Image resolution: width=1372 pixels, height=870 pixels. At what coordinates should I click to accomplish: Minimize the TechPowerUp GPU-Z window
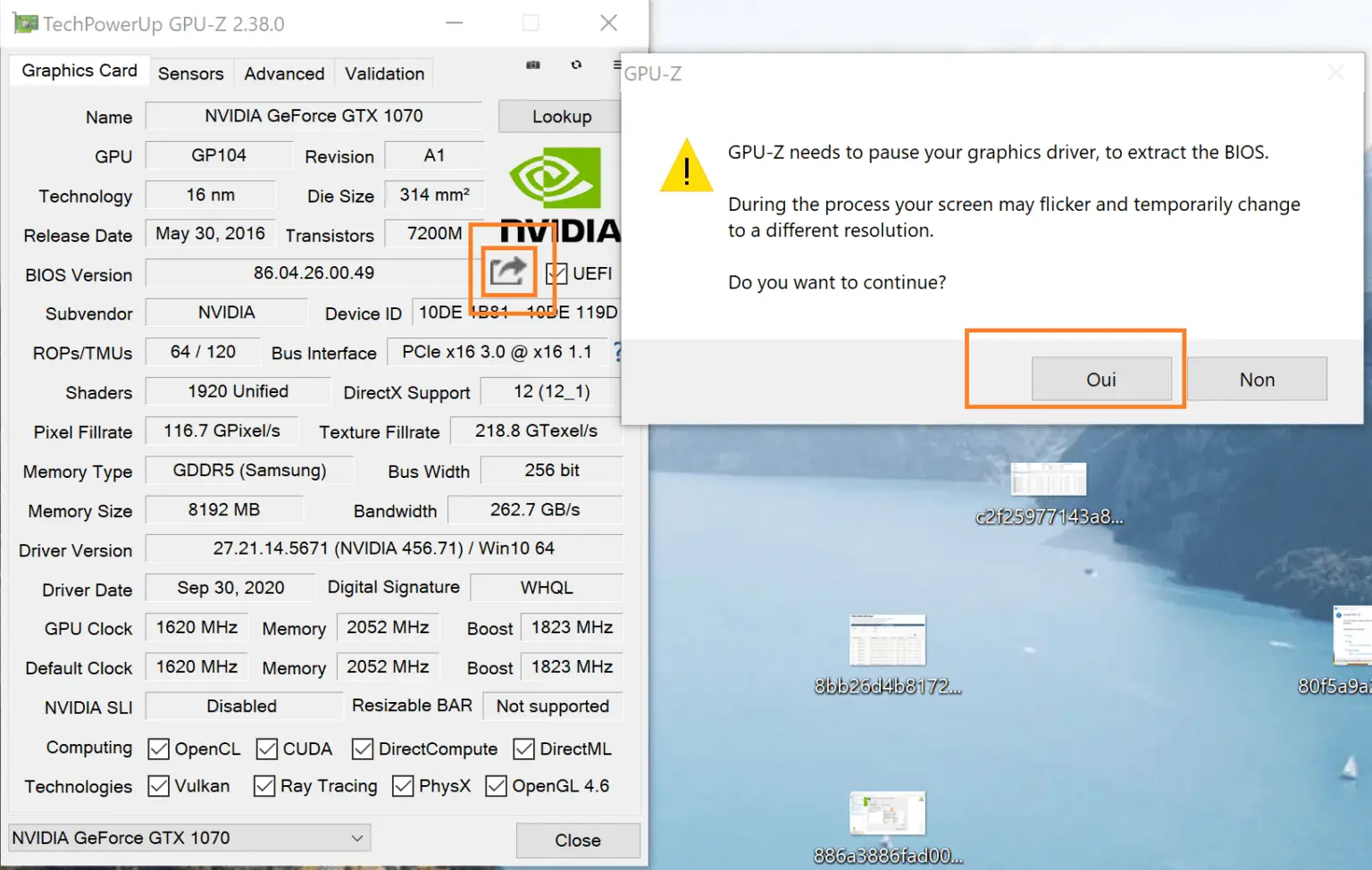(454, 23)
